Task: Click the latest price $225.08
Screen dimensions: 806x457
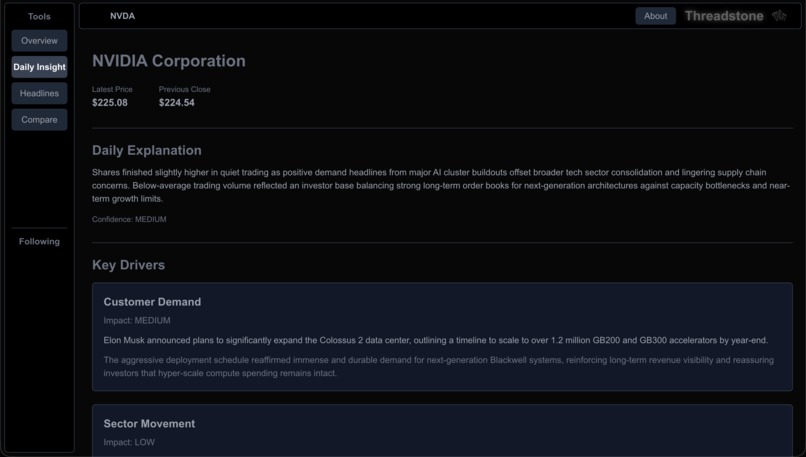Action: pos(109,103)
